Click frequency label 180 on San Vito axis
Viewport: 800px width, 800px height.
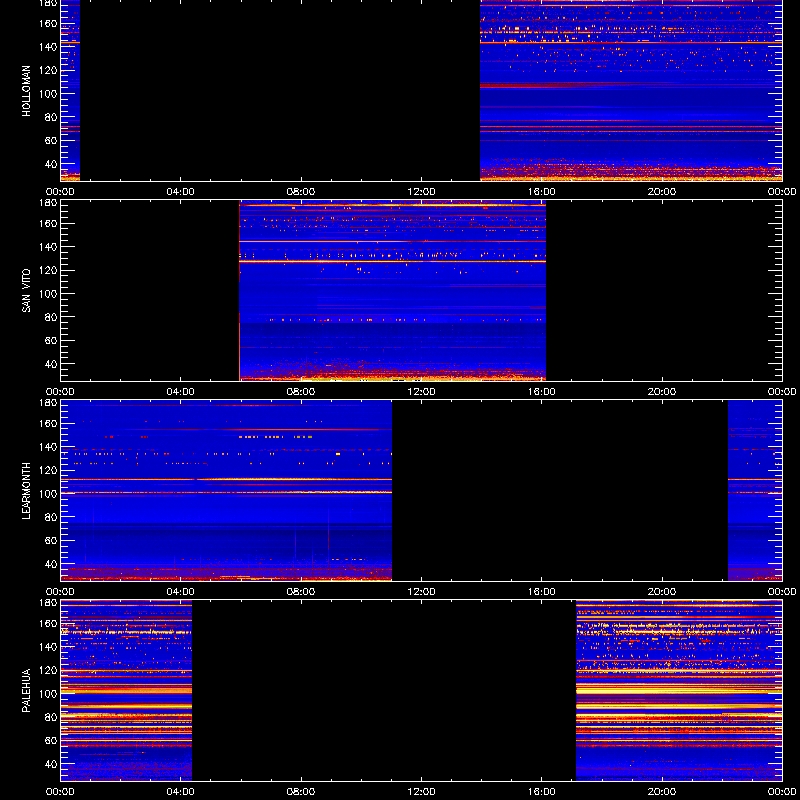[50, 203]
